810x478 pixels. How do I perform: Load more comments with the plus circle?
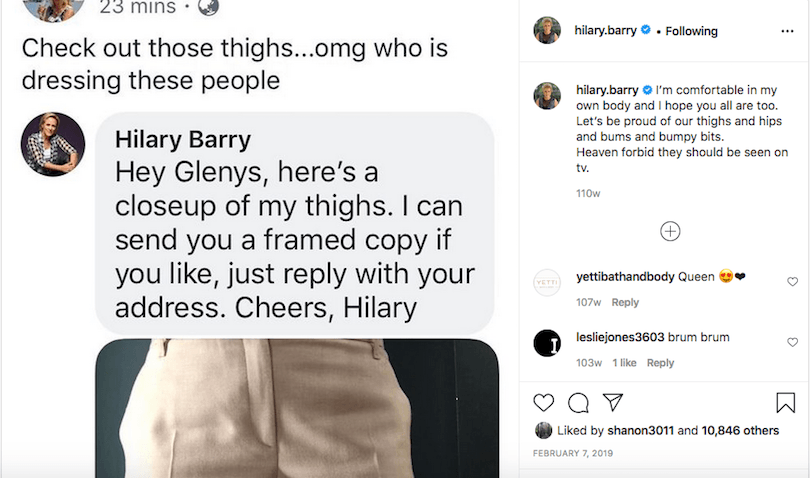[670, 231]
